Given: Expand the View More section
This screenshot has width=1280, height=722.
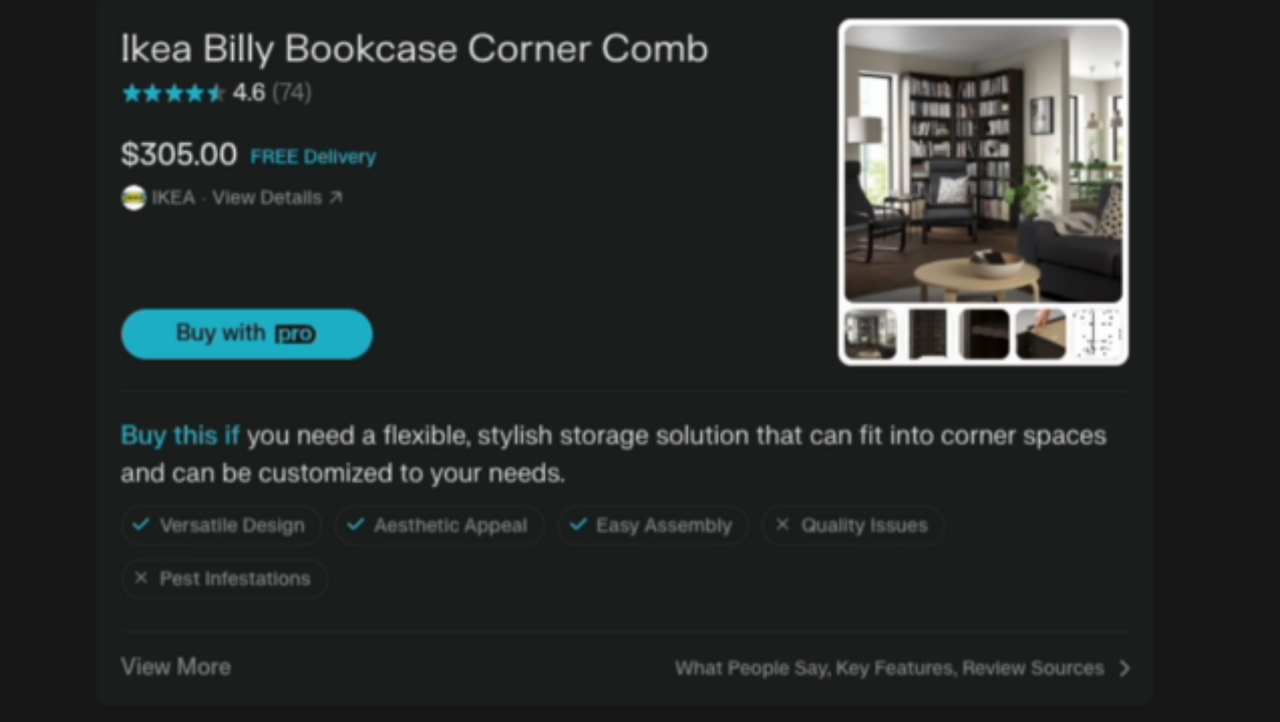Looking at the screenshot, I should [x=176, y=667].
